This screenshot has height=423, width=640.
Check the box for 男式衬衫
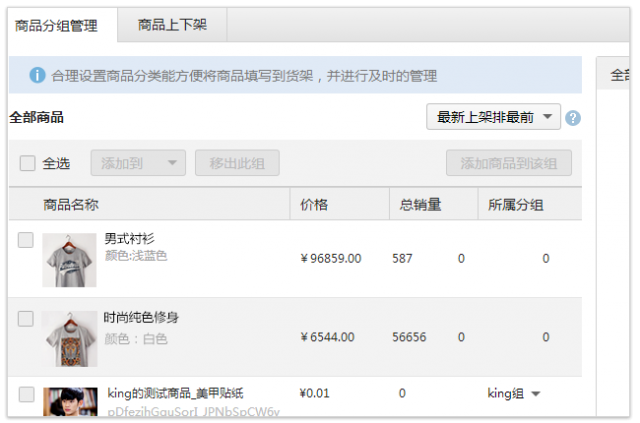click(x=26, y=240)
